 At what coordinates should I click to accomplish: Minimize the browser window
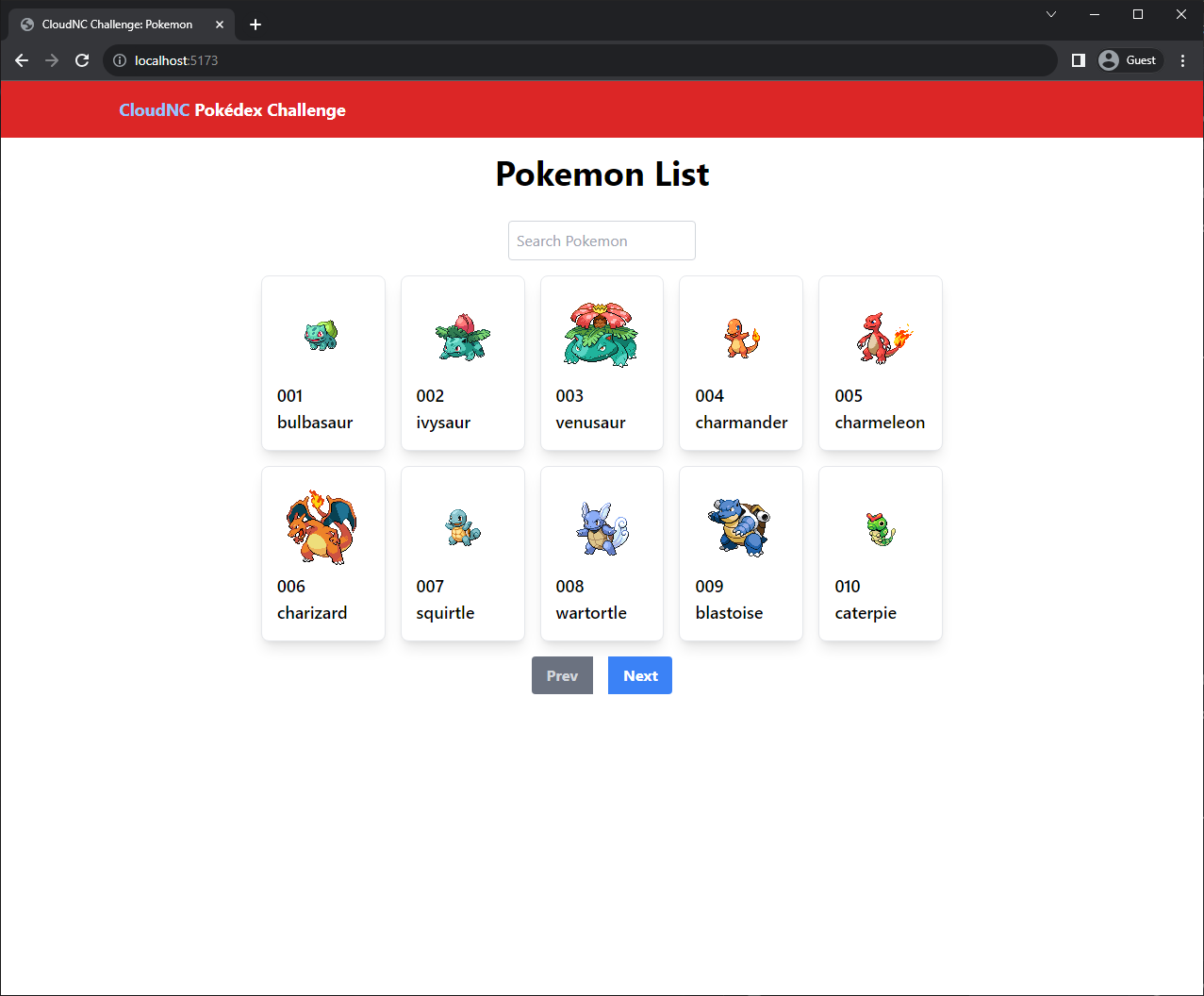click(x=1095, y=14)
